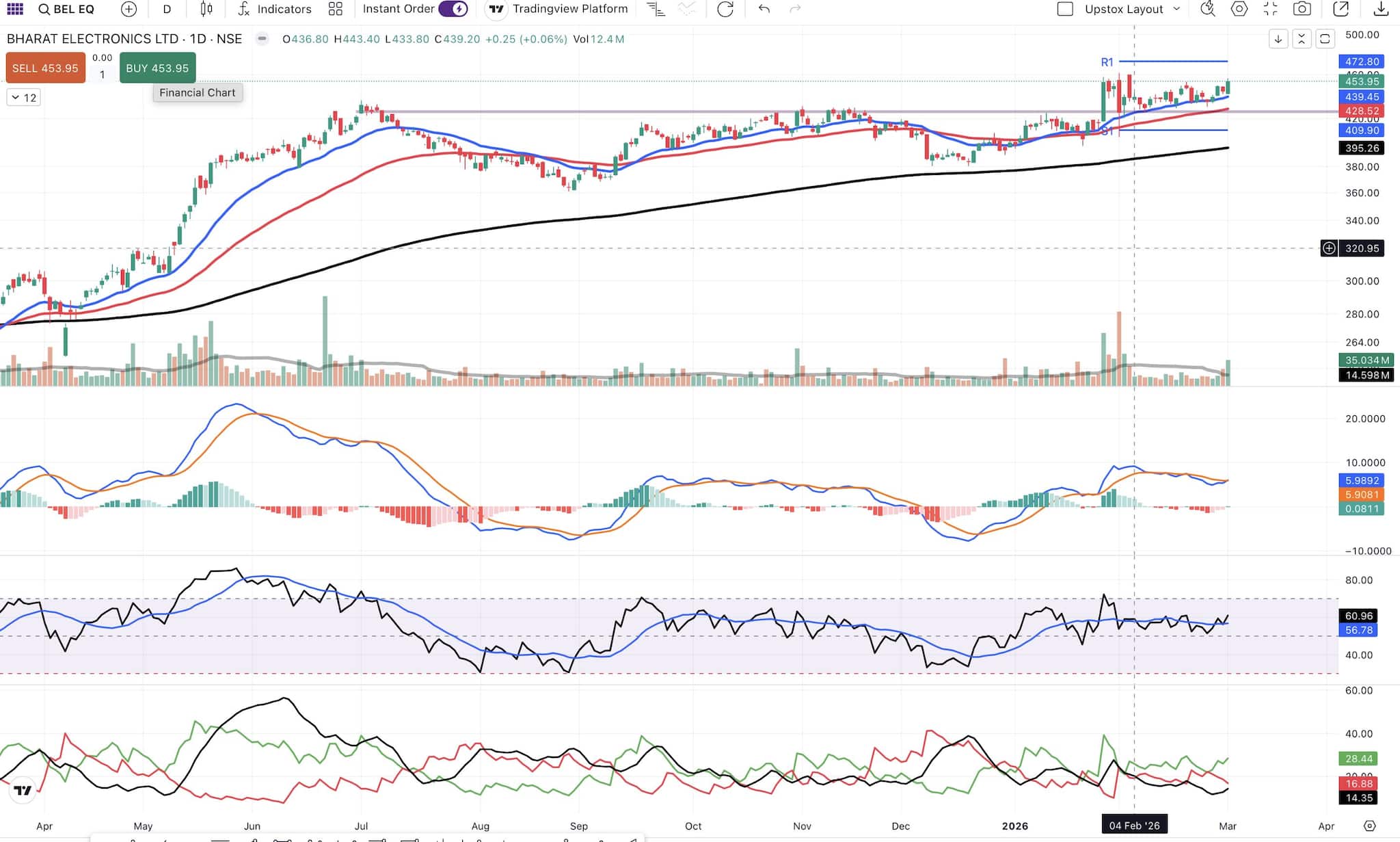The image size is (1400, 842).
Task: Toggle the Instant Order switch
Action: coord(453,9)
